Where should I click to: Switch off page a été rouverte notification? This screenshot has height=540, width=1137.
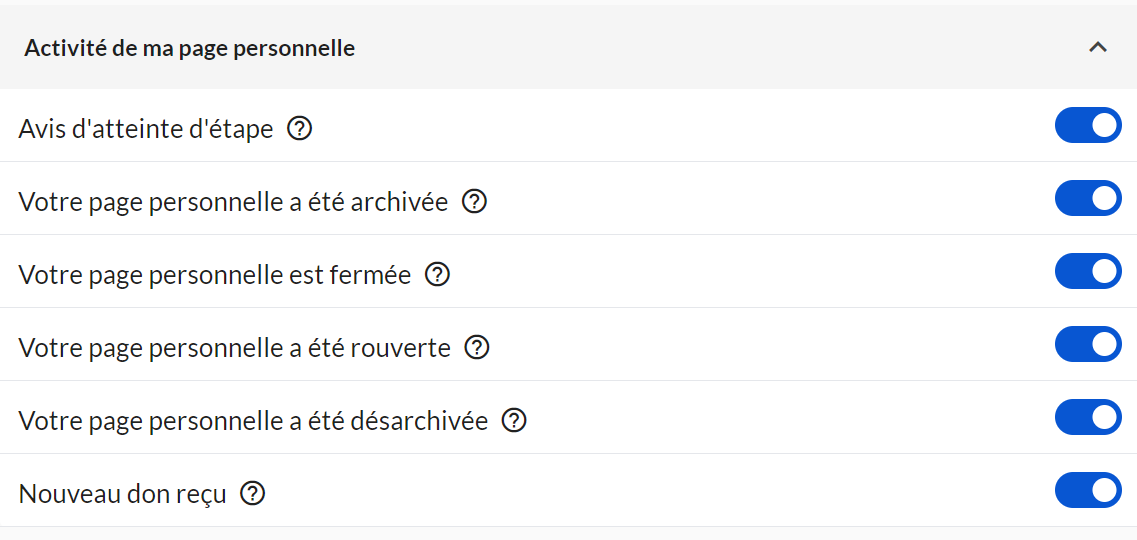pyautogui.click(x=1088, y=345)
